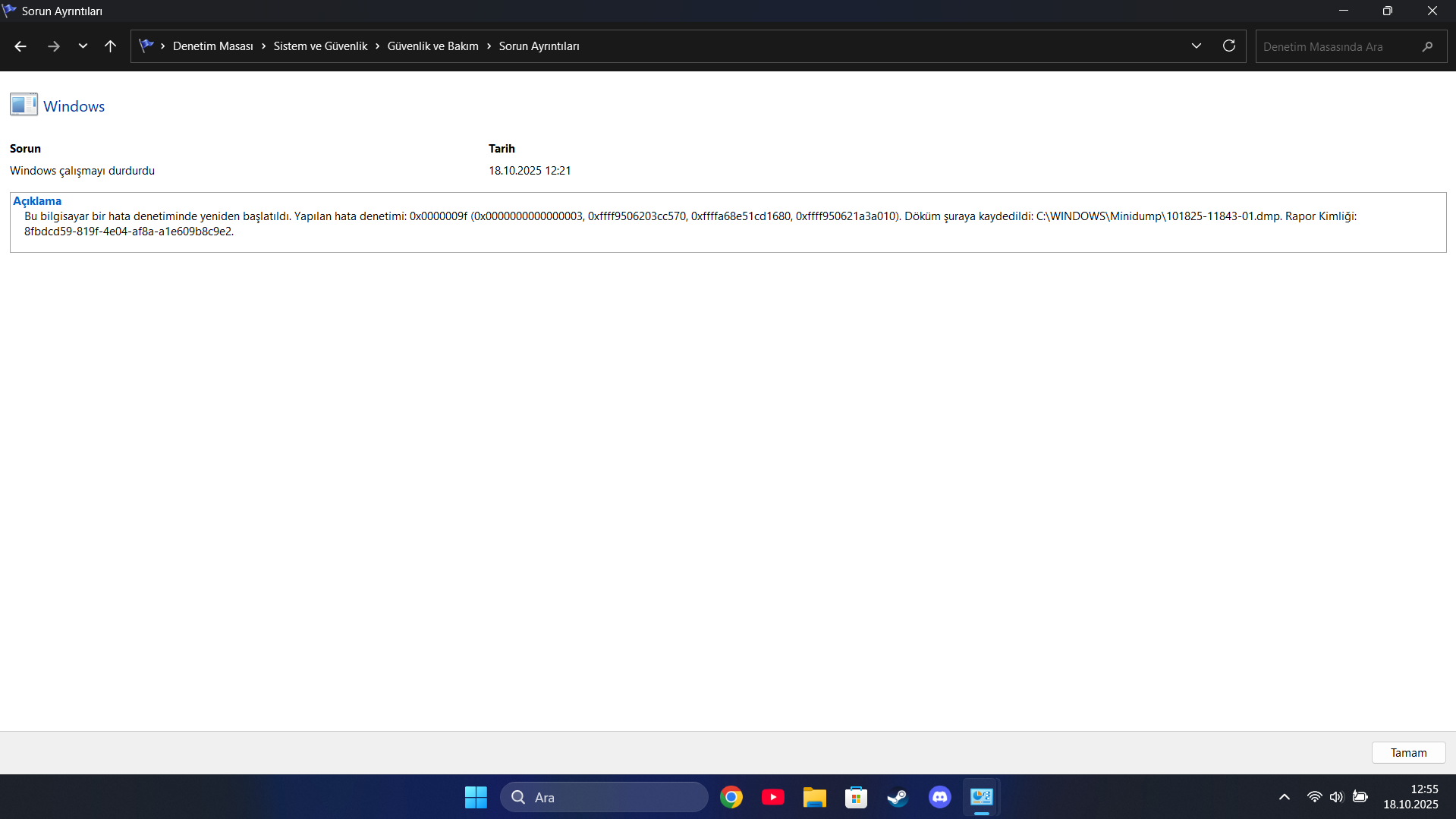
Task: Expand the address bar history dropdown
Action: pos(1197,46)
